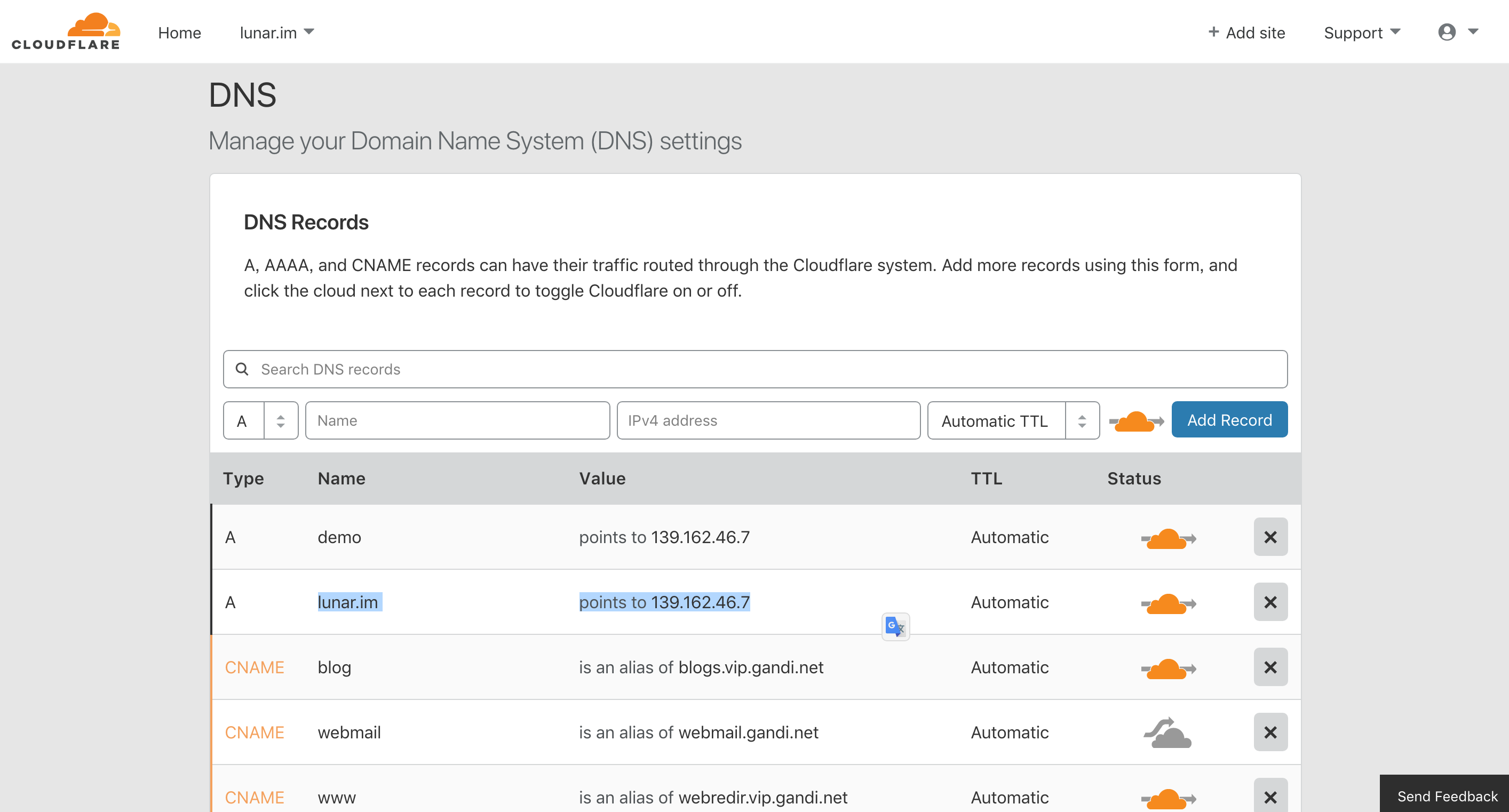Enable Cloudflare proxy for webmail record
The width and height of the screenshot is (1509, 812).
point(1168,733)
